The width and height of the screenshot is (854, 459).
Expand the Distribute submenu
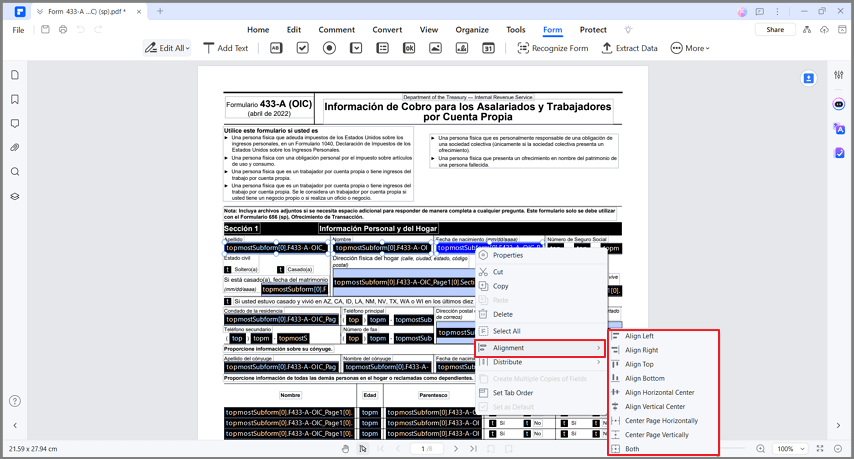click(541, 362)
